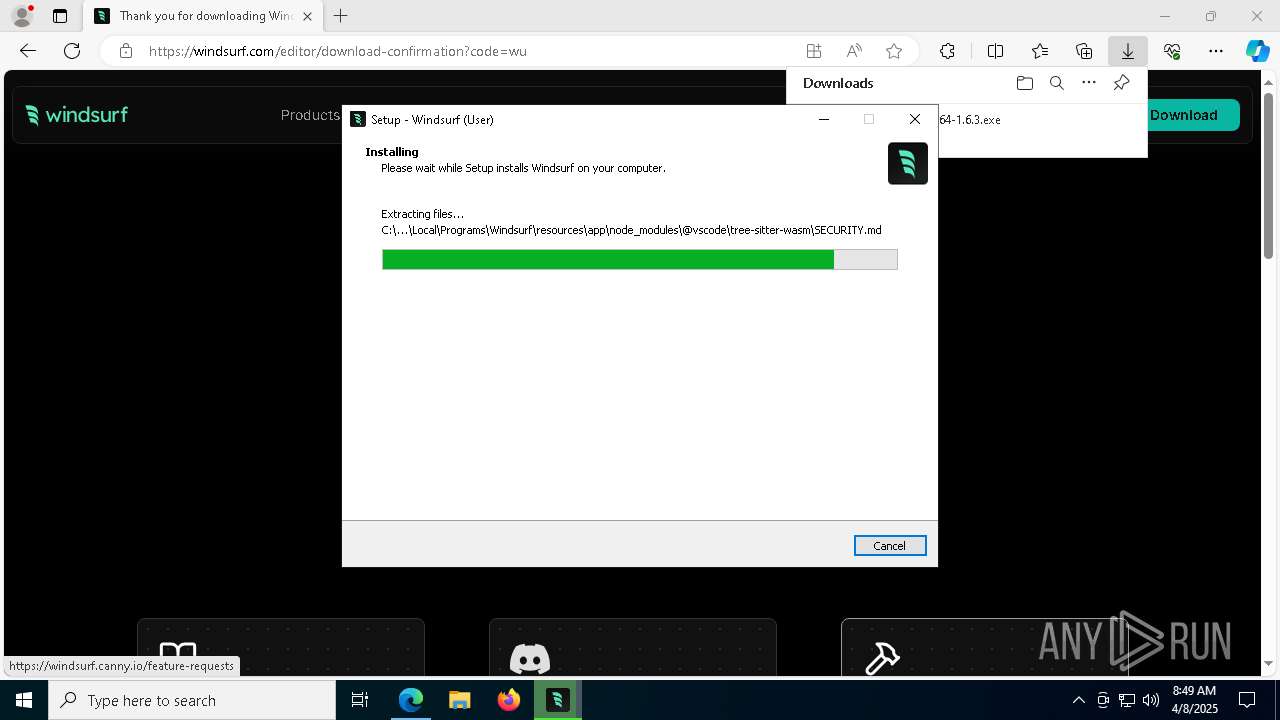View site information lock icon
This screenshot has height=720, width=1280.
pyautogui.click(x=126, y=51)
